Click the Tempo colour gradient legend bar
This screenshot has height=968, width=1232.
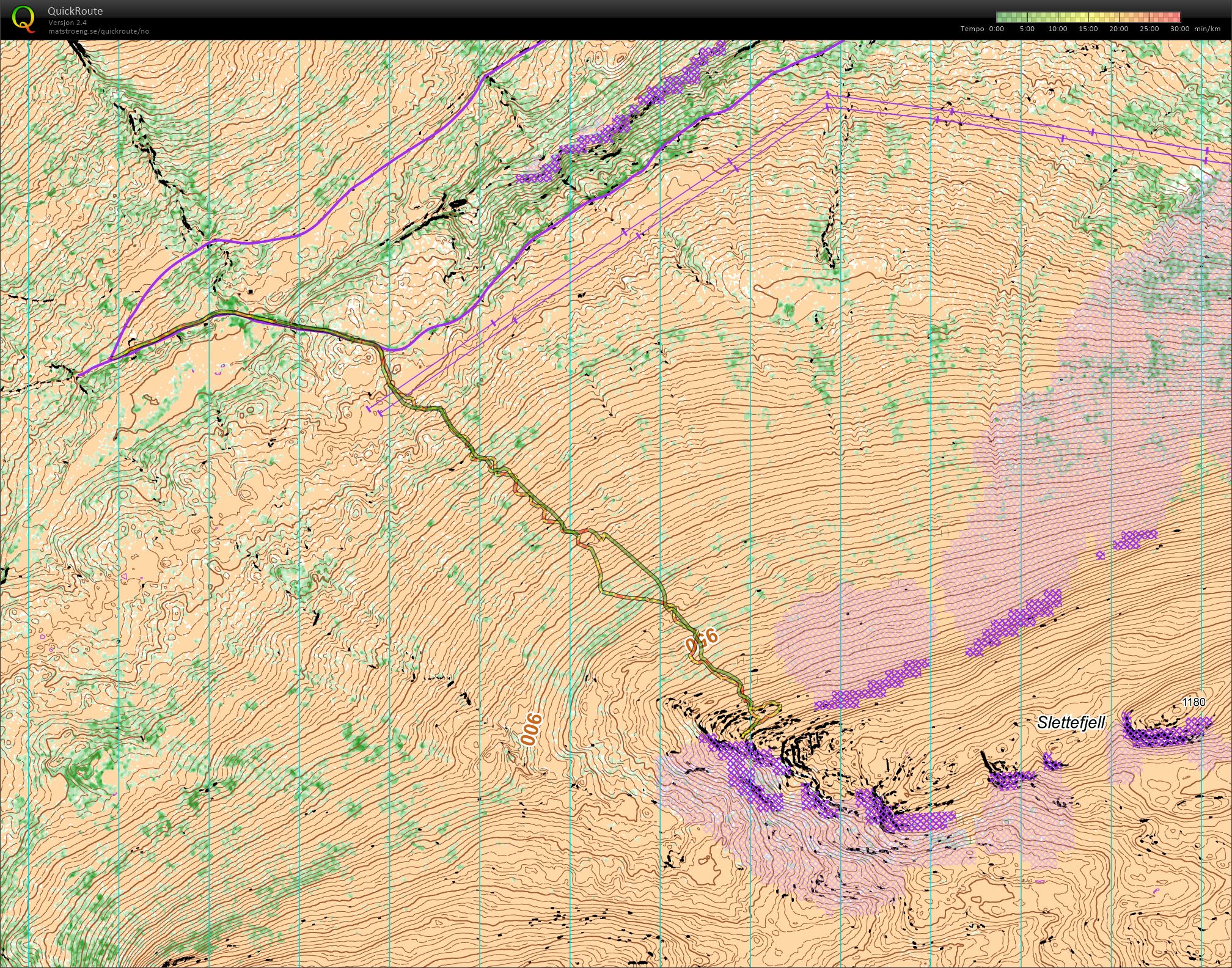point(1088,17)
